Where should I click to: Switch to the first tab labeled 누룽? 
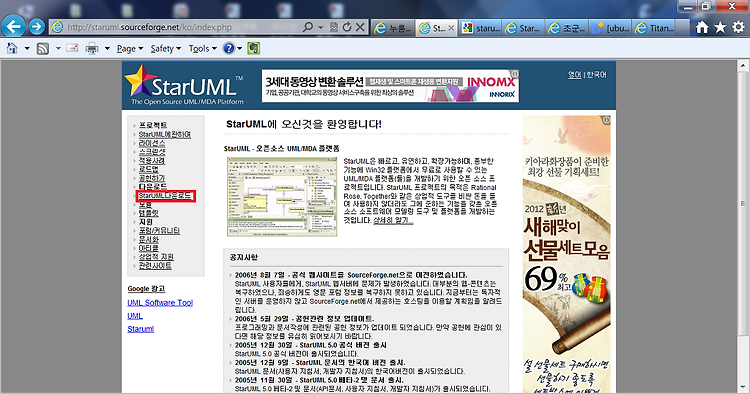393,28
